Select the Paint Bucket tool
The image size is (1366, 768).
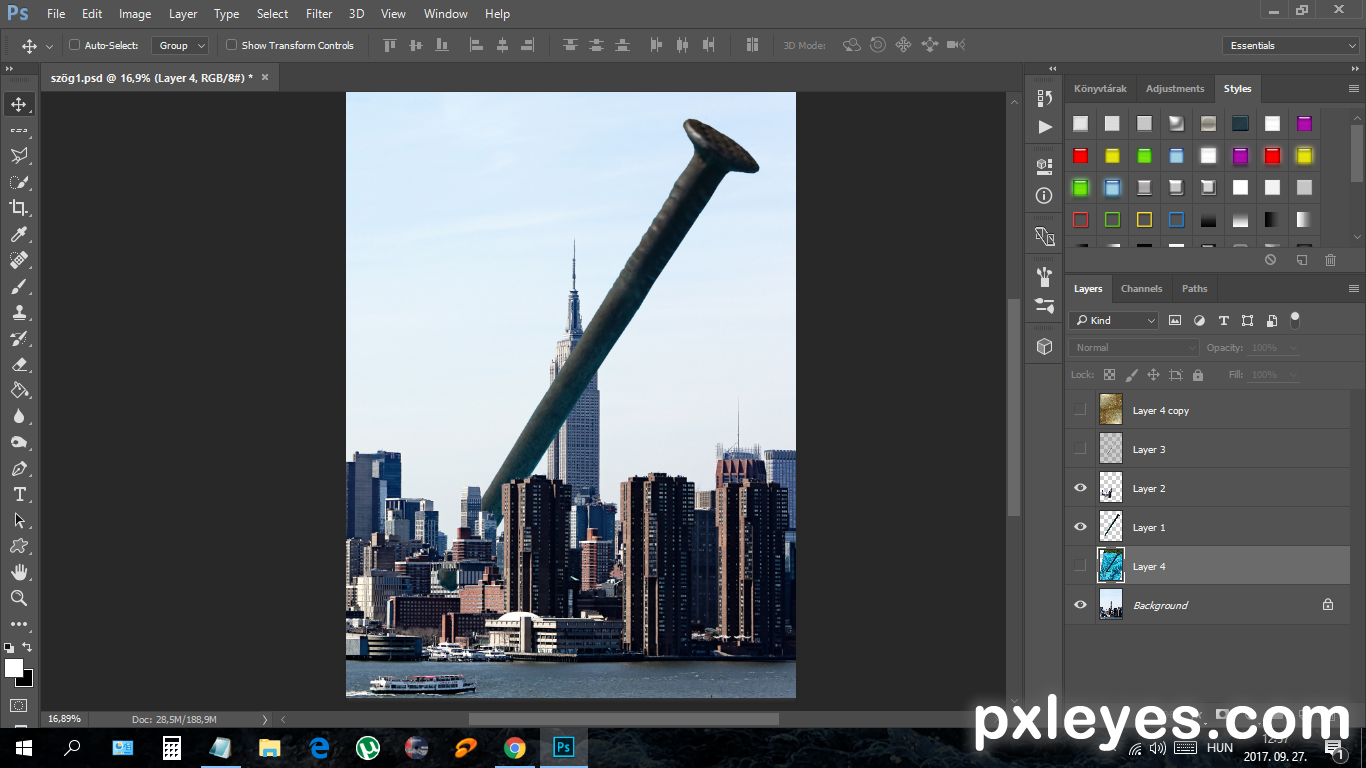18,390
